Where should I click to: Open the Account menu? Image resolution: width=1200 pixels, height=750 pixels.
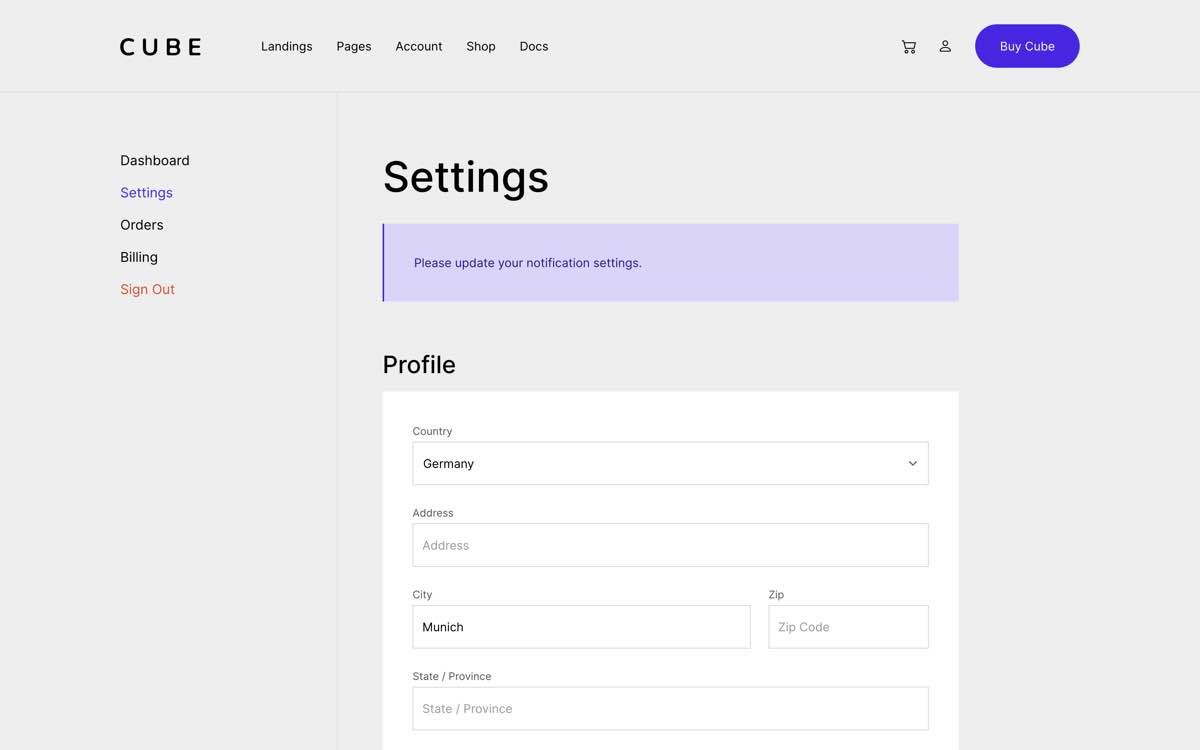pos(418,46)
